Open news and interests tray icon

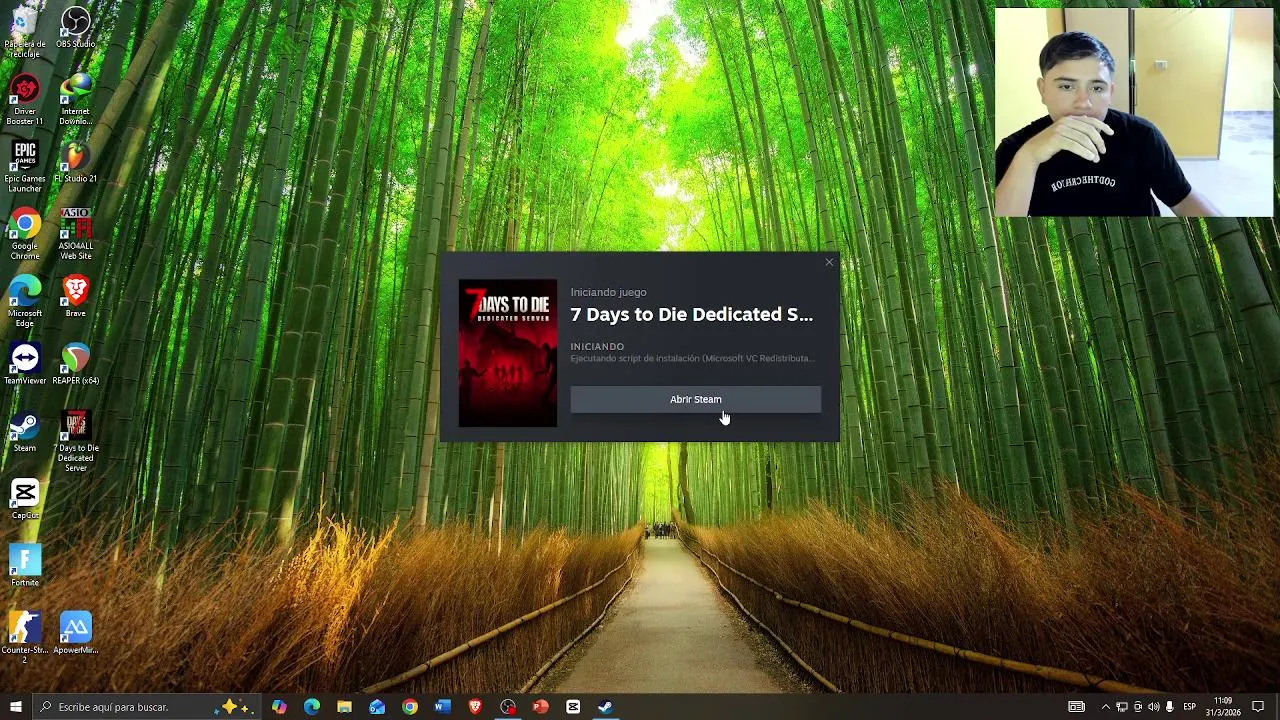click(1076, 707)
